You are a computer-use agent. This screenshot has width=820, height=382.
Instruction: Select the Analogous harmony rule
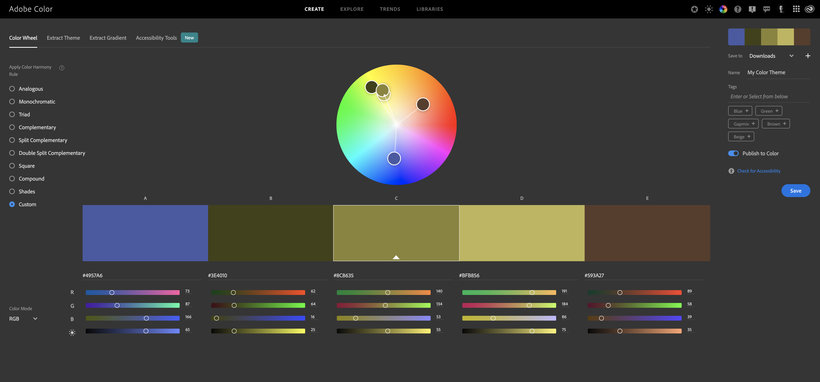pyautogui.click(x=26, y=89)
